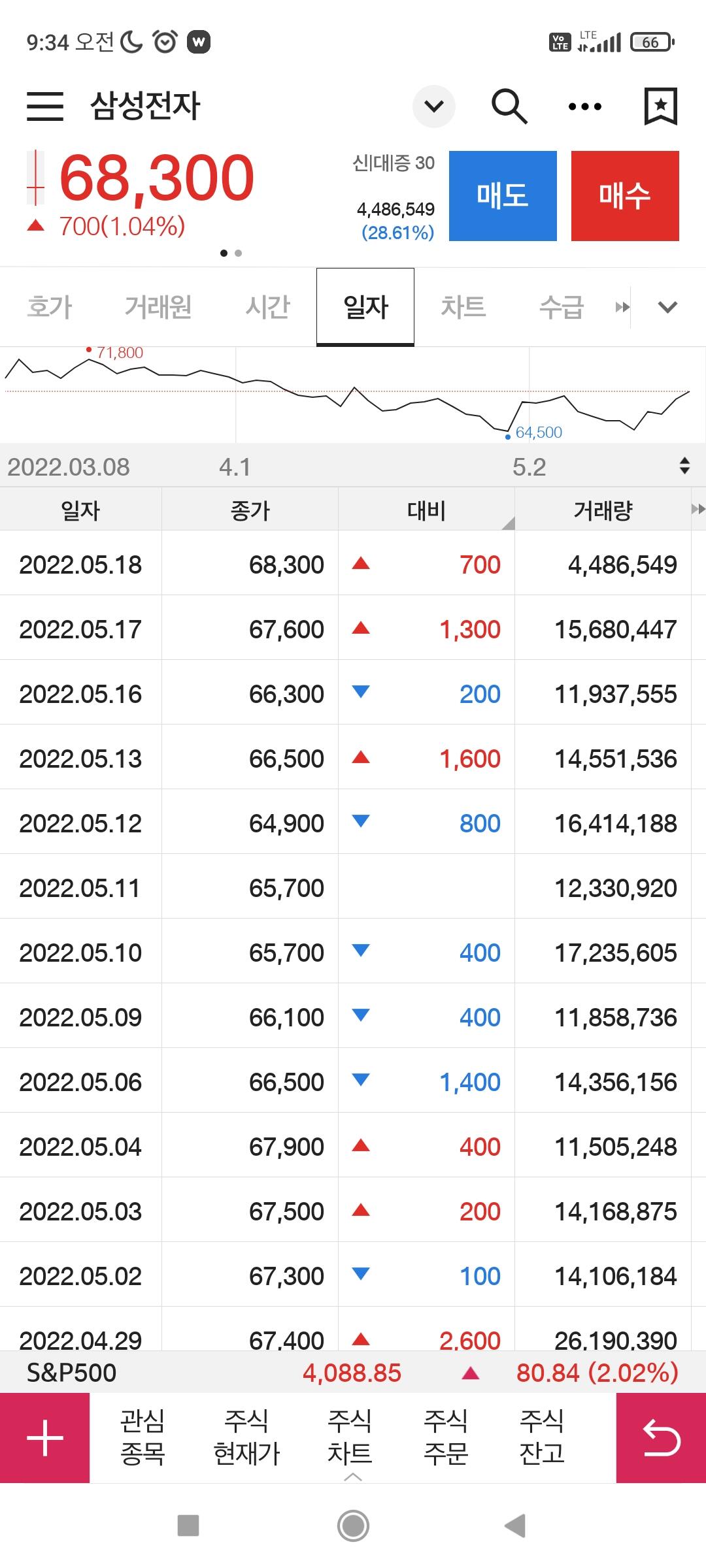Screen dimensions: 706x1568
Task: Open the 관심종목 menu
Action: pyautogui.click(x=143, y=1437)
